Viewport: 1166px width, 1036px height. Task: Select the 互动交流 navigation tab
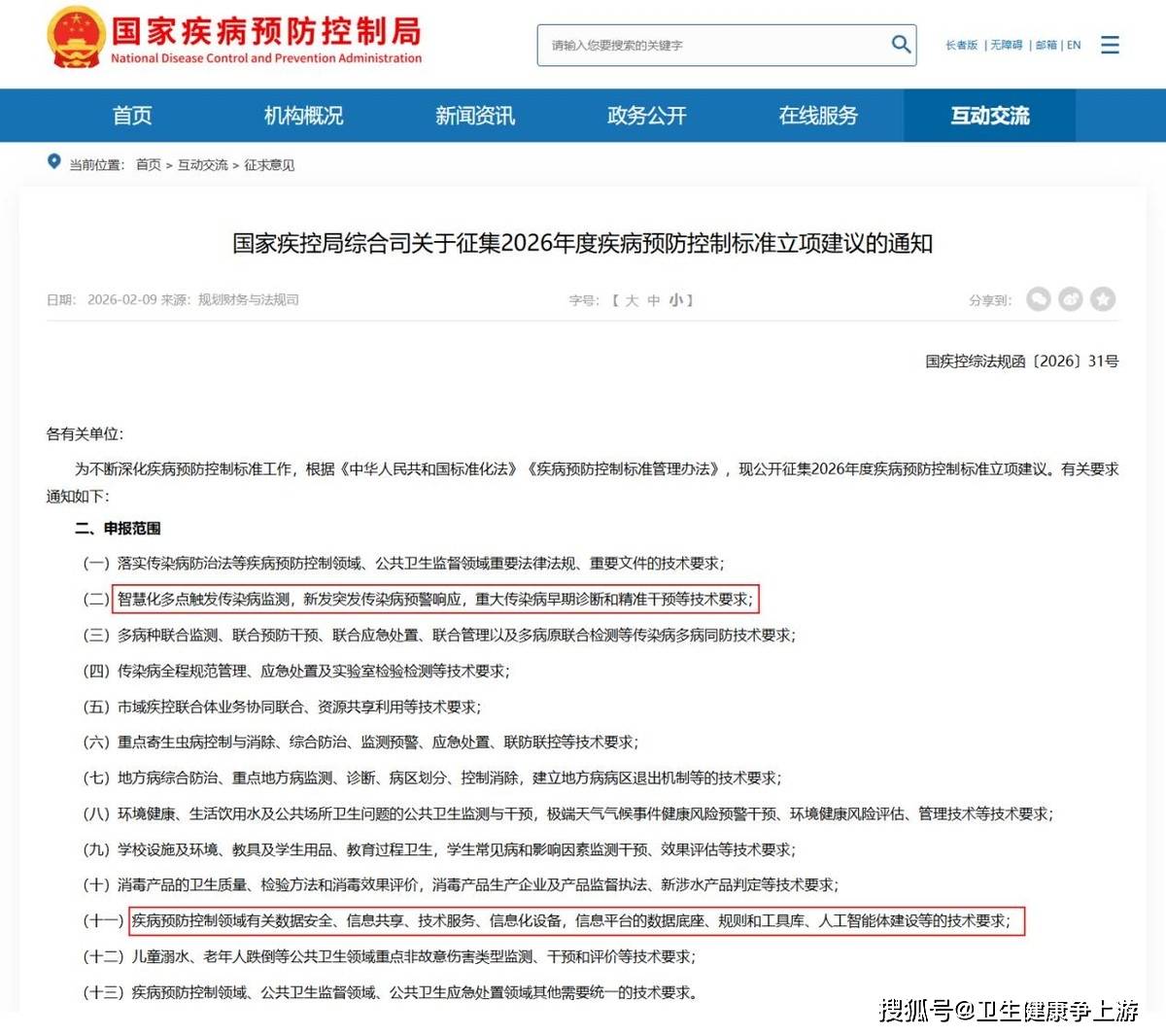click(x=989, y=116)
